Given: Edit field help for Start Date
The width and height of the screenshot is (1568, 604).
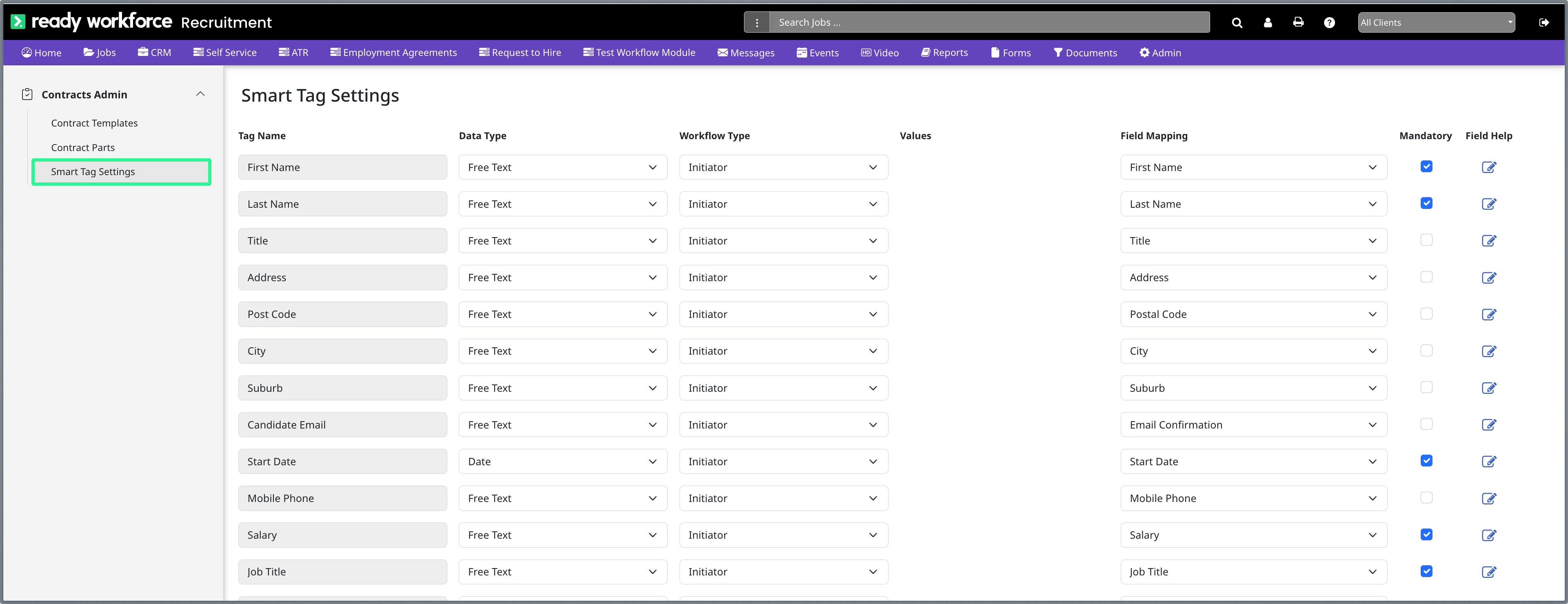Looking at the screenshot, I should click(1489, 462).
